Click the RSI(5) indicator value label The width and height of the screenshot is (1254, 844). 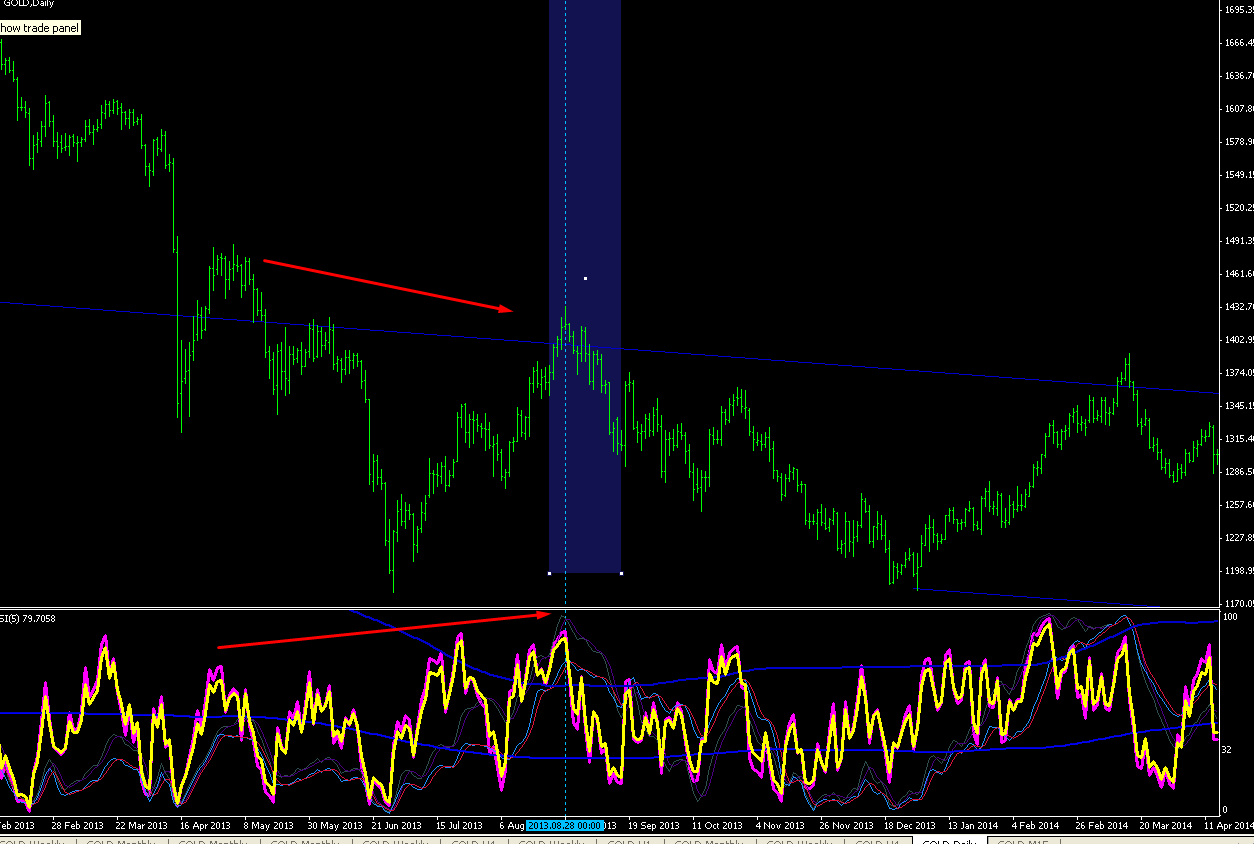(x=28, y=618)
